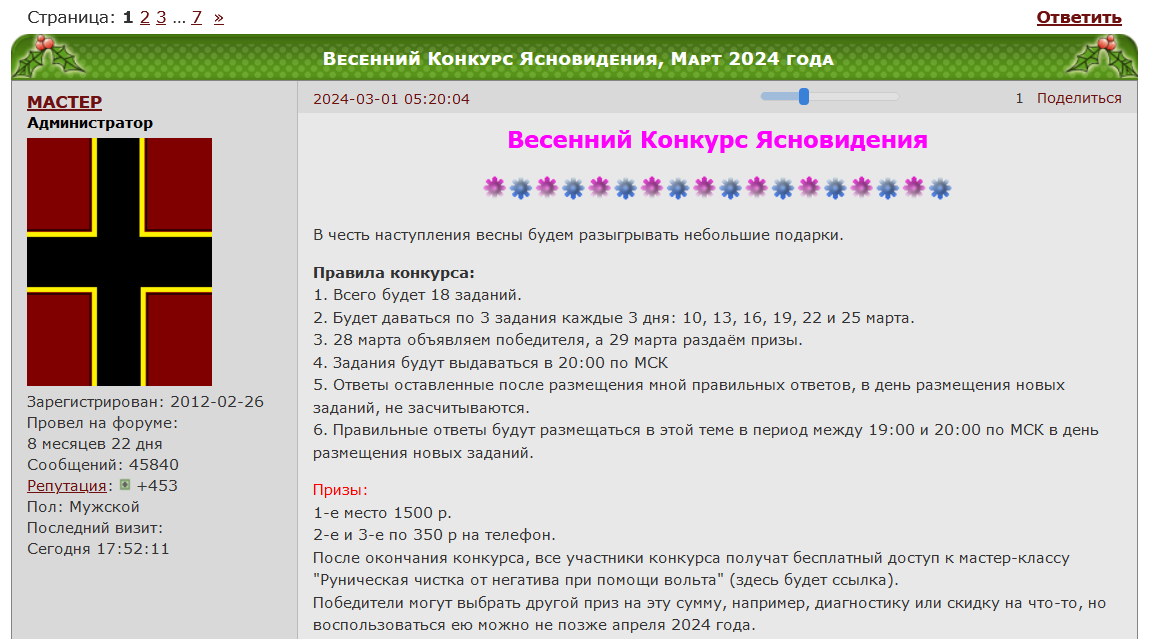Jump to page 3 of the topic
This screenshot has height=639, width=1150.
tap(161, 18)
